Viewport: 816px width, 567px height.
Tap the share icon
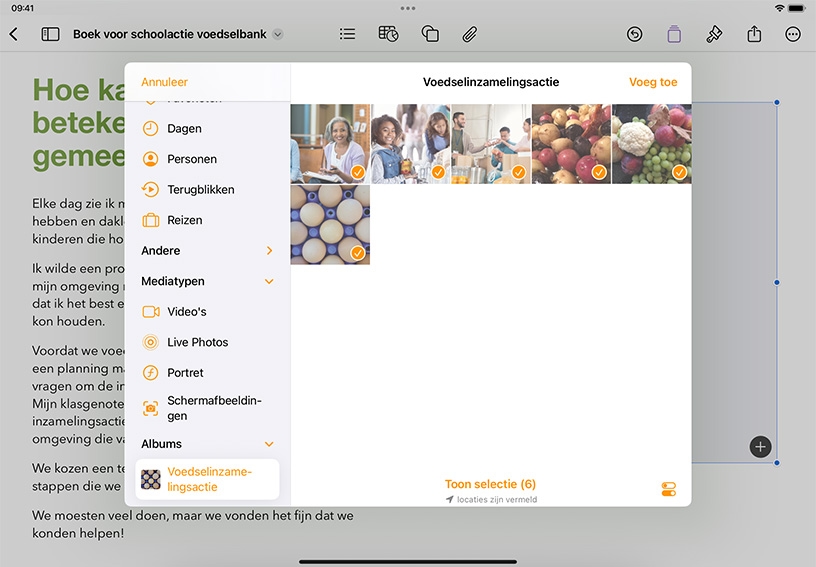coord(754,34)
